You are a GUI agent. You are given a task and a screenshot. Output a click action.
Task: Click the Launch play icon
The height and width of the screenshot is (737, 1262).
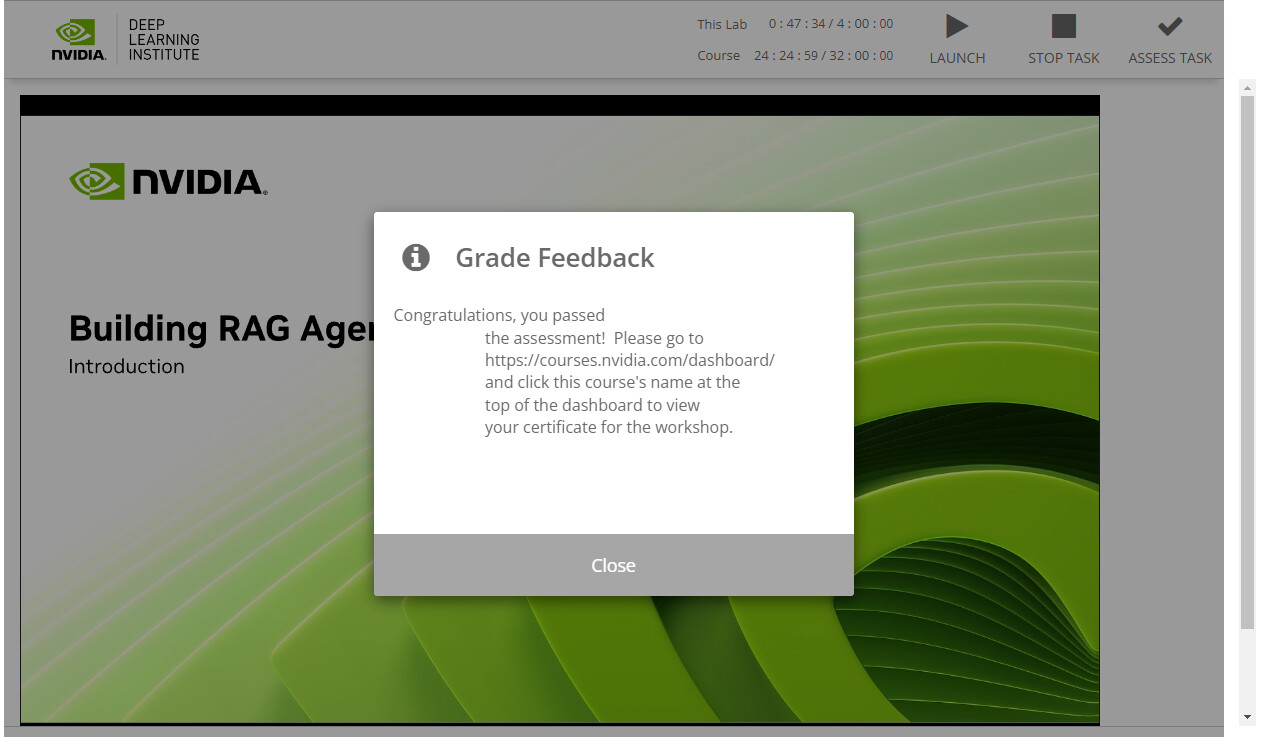(x=957, y=27)
